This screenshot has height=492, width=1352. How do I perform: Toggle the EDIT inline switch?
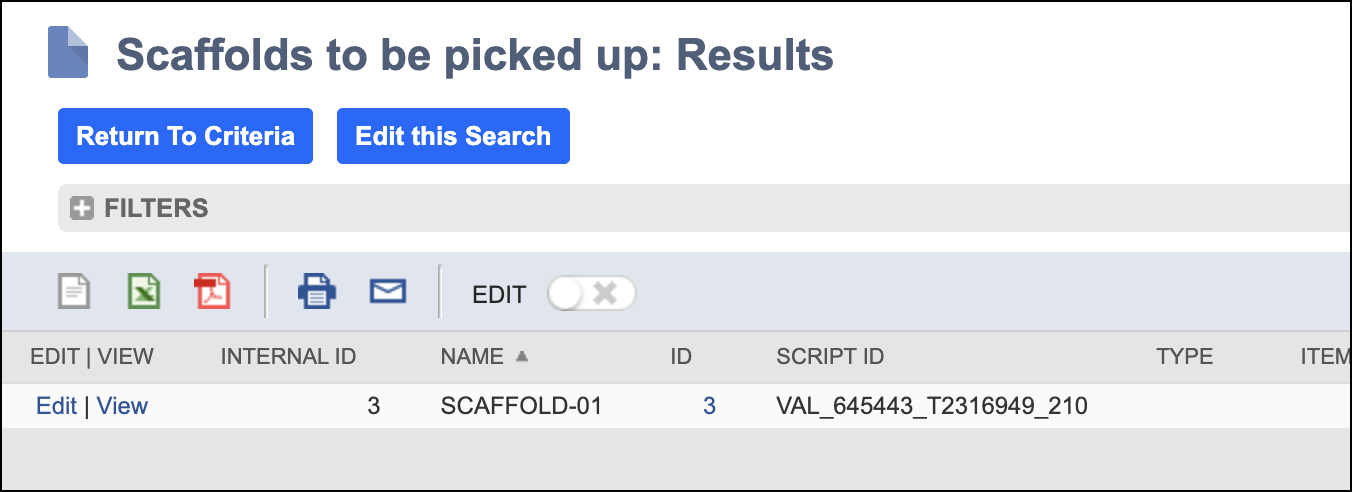(x=591, y=294)
